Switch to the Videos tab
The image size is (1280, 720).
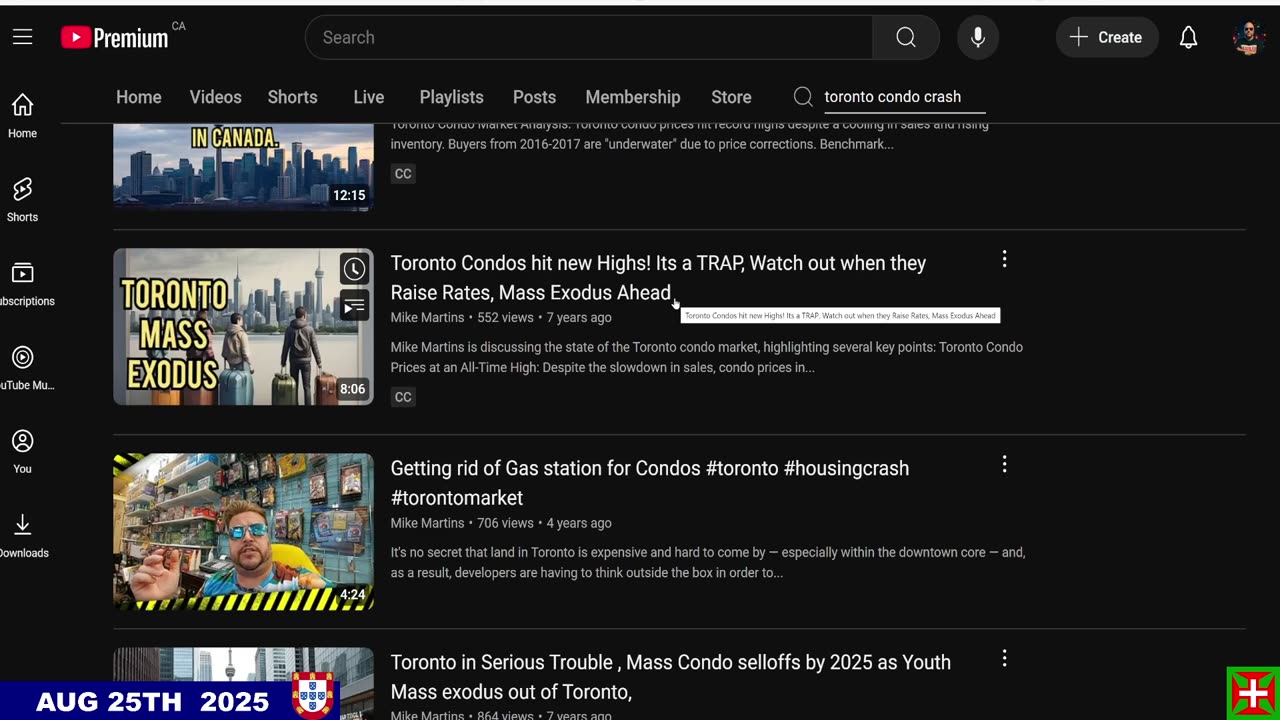pos(216,97)
